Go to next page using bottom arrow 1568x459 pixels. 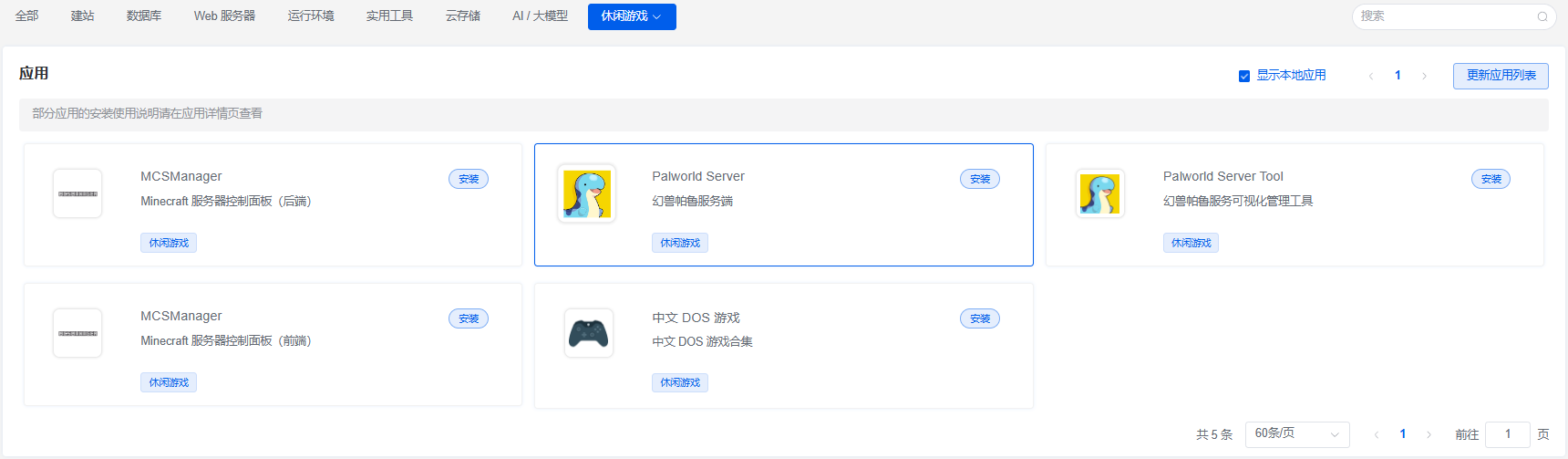coord(1429,434)
